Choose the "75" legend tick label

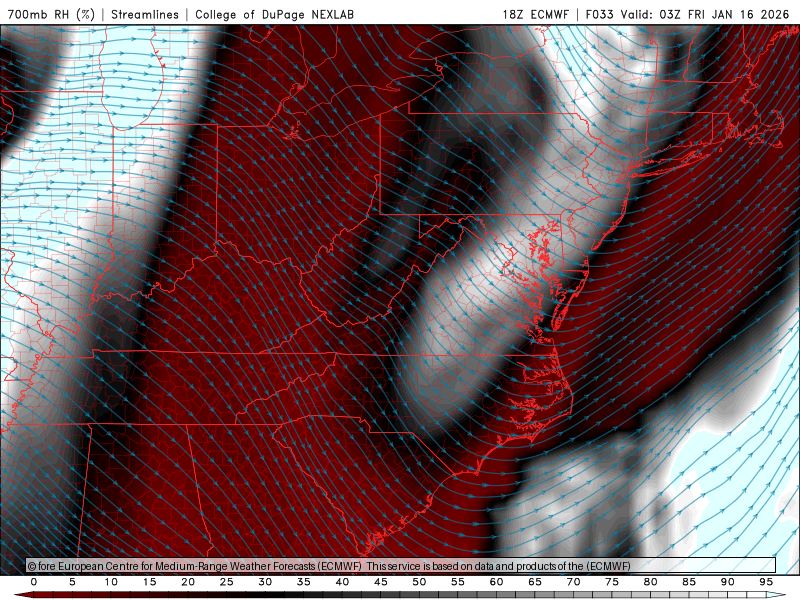[x=612, y=582]
